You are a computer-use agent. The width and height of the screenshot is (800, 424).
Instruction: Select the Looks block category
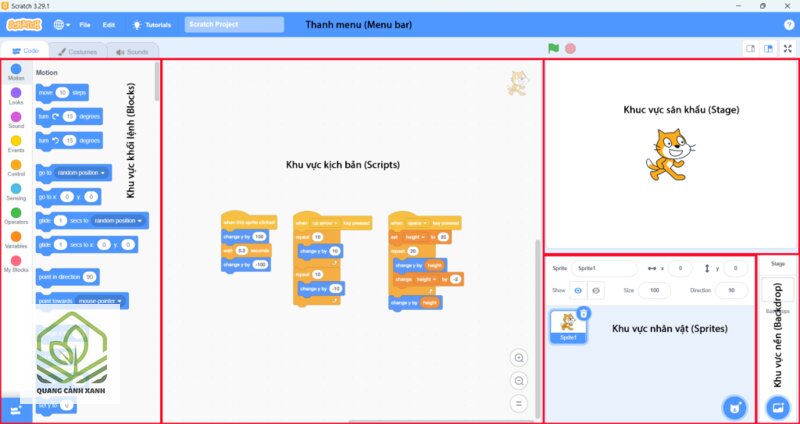16,96
